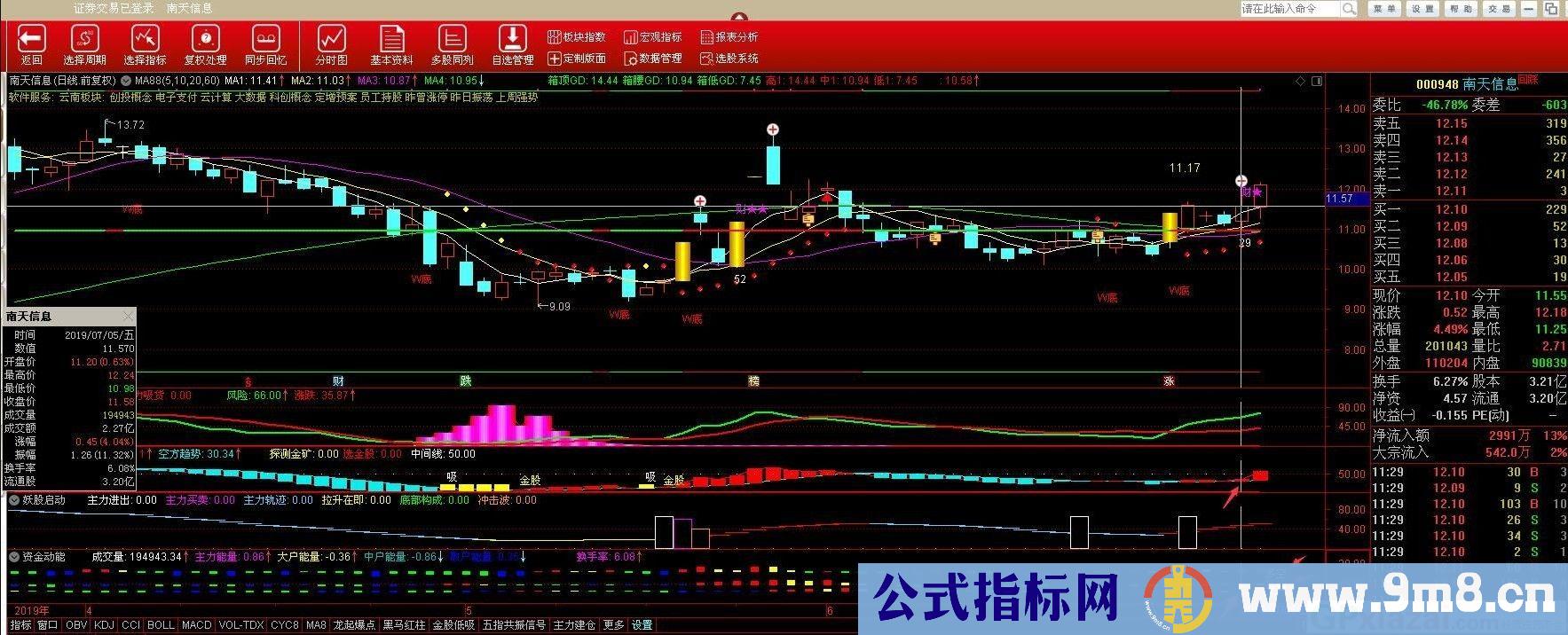This screenshot has height=635, width=1568.
Task: Open the 选择指标 indicator picker
Action: click(145, 45)
